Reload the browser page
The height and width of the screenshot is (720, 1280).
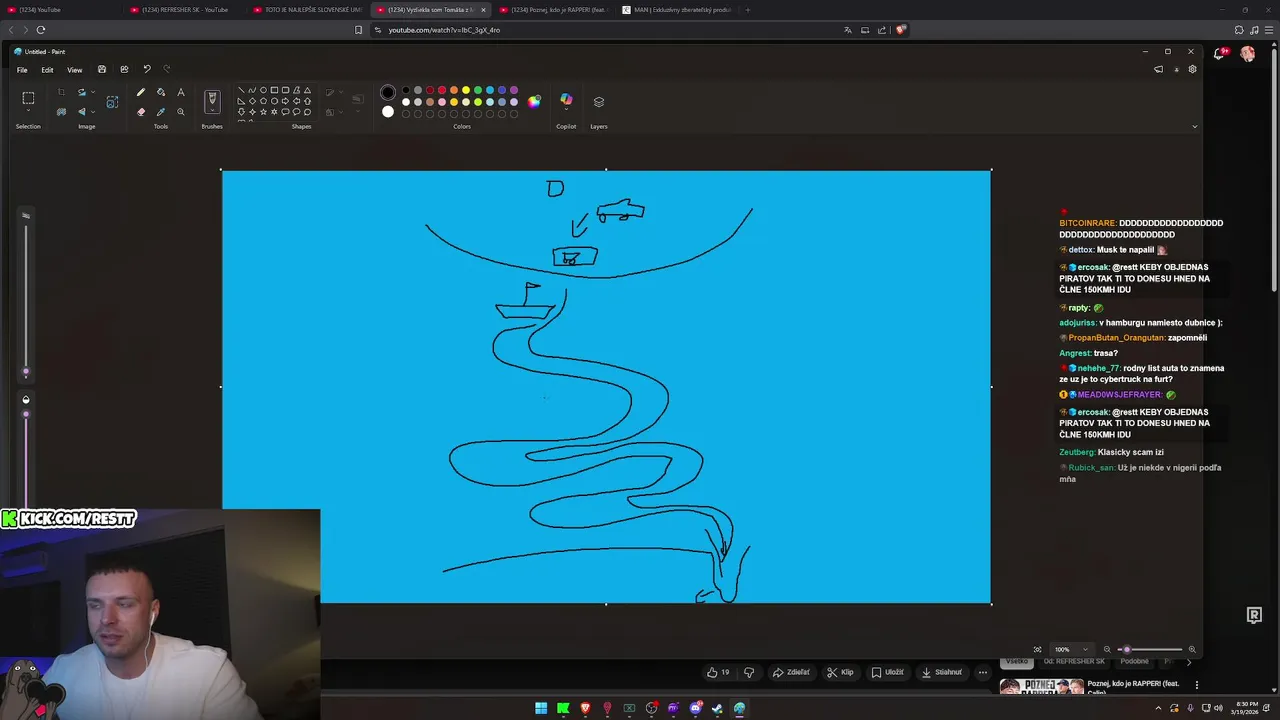click(41, 30)
